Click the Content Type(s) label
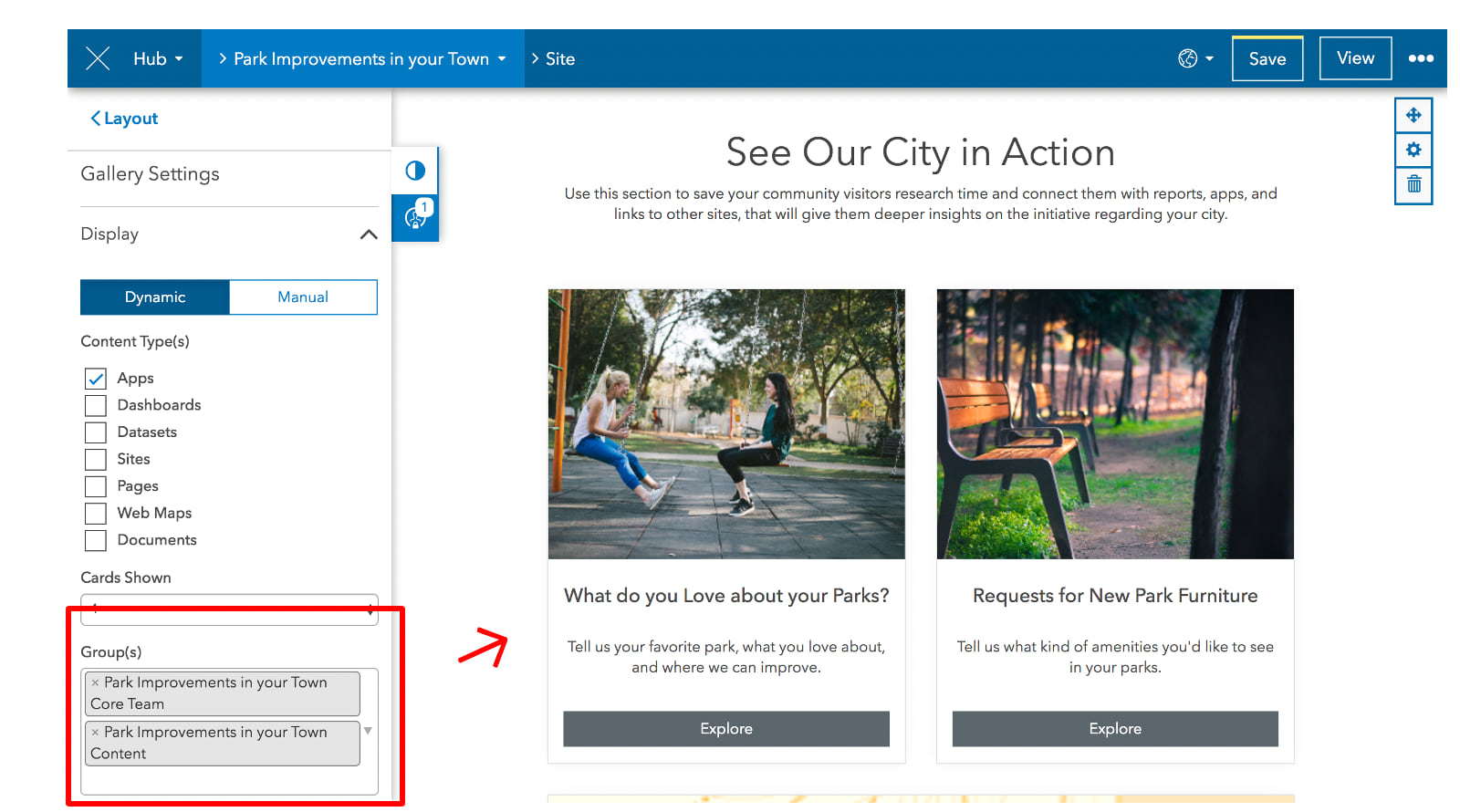 point(135,341)
